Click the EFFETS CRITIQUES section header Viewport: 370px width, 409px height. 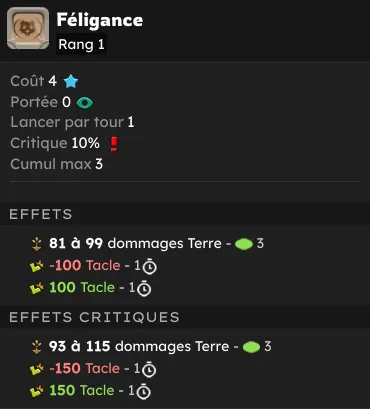[x=94, y=317]
